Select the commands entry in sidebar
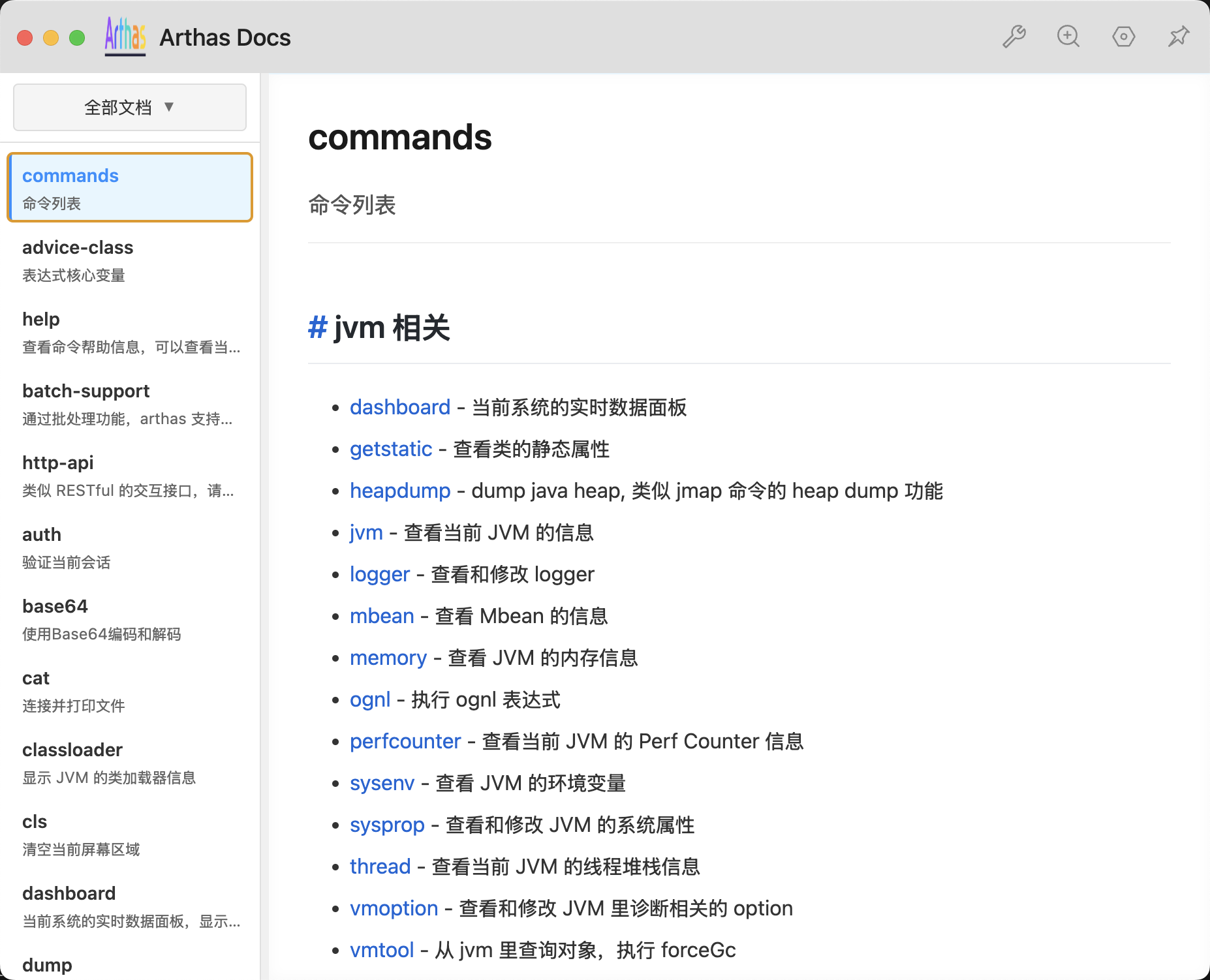The image size is (1210, 980). [x=130, y=188]
